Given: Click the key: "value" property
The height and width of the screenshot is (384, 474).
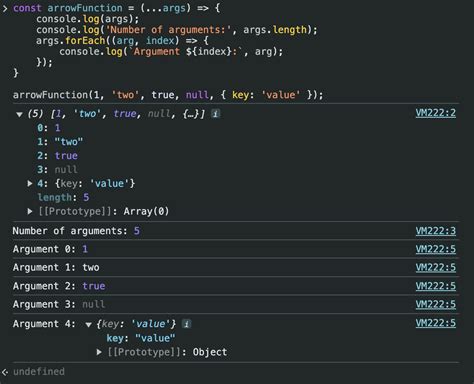Looking at the screenshot, I should click(x=141, y=338).
